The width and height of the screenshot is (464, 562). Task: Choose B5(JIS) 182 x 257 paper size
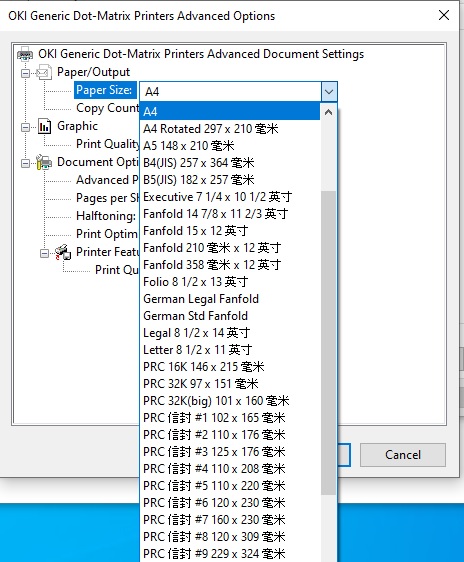(230, 180)
